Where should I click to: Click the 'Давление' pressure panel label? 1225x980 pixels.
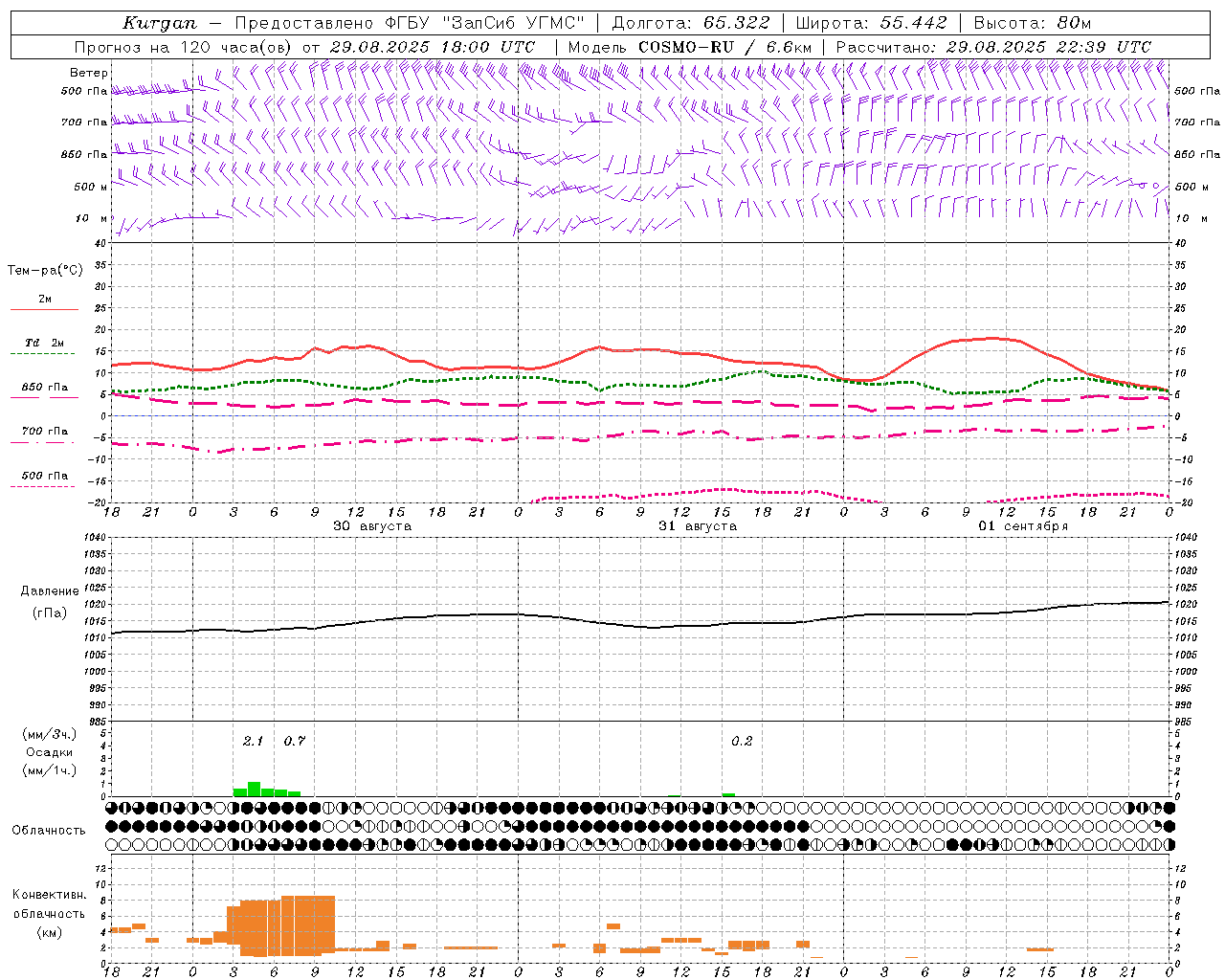50,591
